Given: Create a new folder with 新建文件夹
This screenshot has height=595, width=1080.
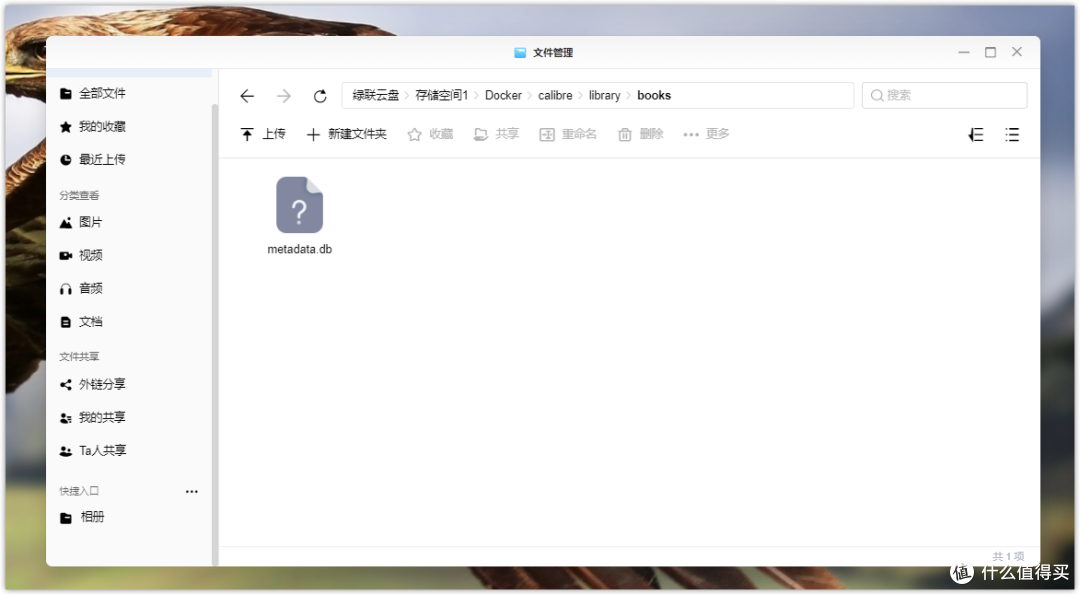Looking at the screenshot, I should (x=346, y=134).
